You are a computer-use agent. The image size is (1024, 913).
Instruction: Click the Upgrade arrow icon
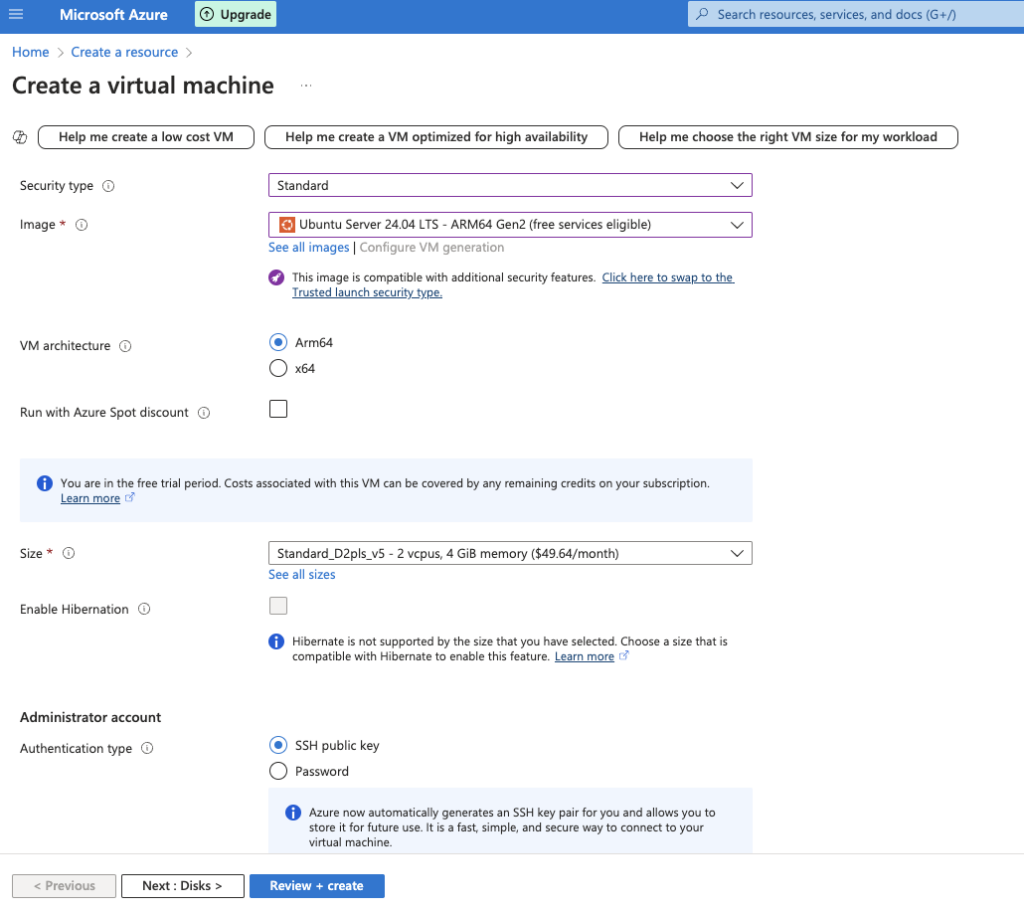pos(207,14)
